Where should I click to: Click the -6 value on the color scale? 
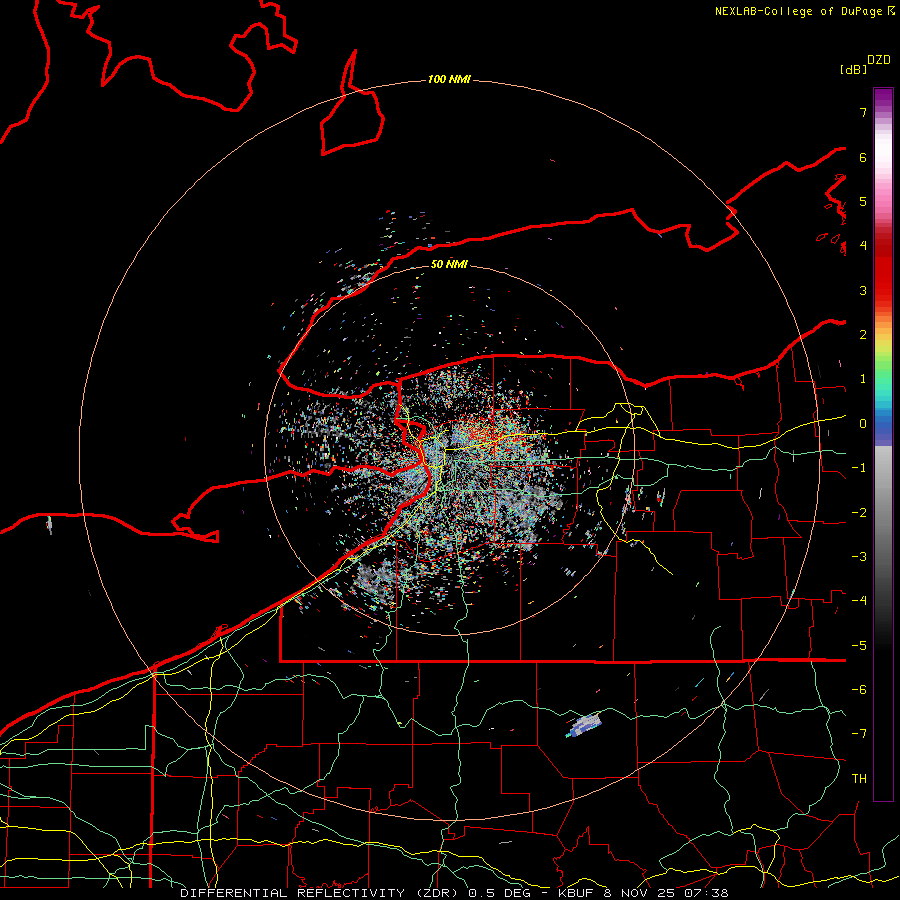[859, 690]
